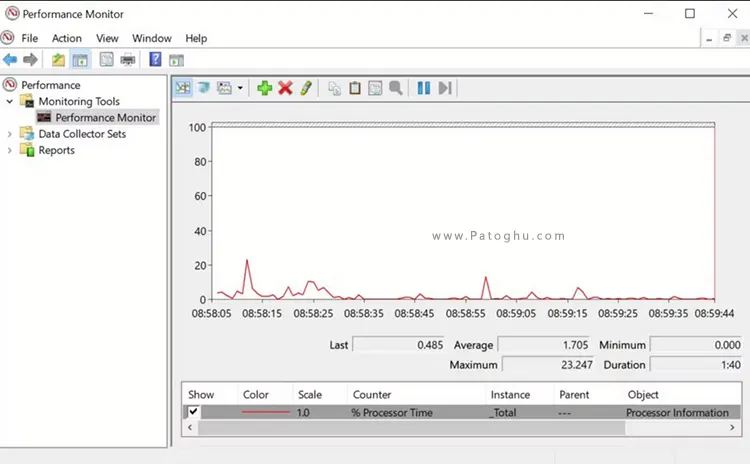Click Change graph type icon
Image resolution: width=750 pixels, height=464 pixels.
click(224, 88)
